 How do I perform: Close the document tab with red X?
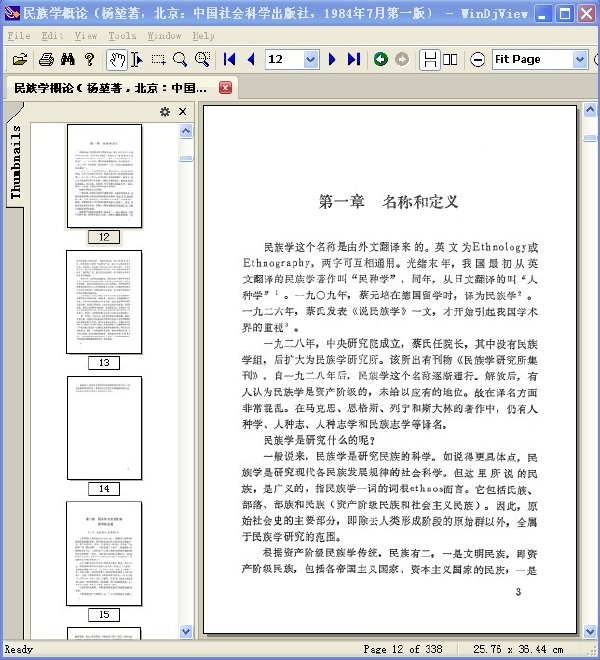point(225,88)
